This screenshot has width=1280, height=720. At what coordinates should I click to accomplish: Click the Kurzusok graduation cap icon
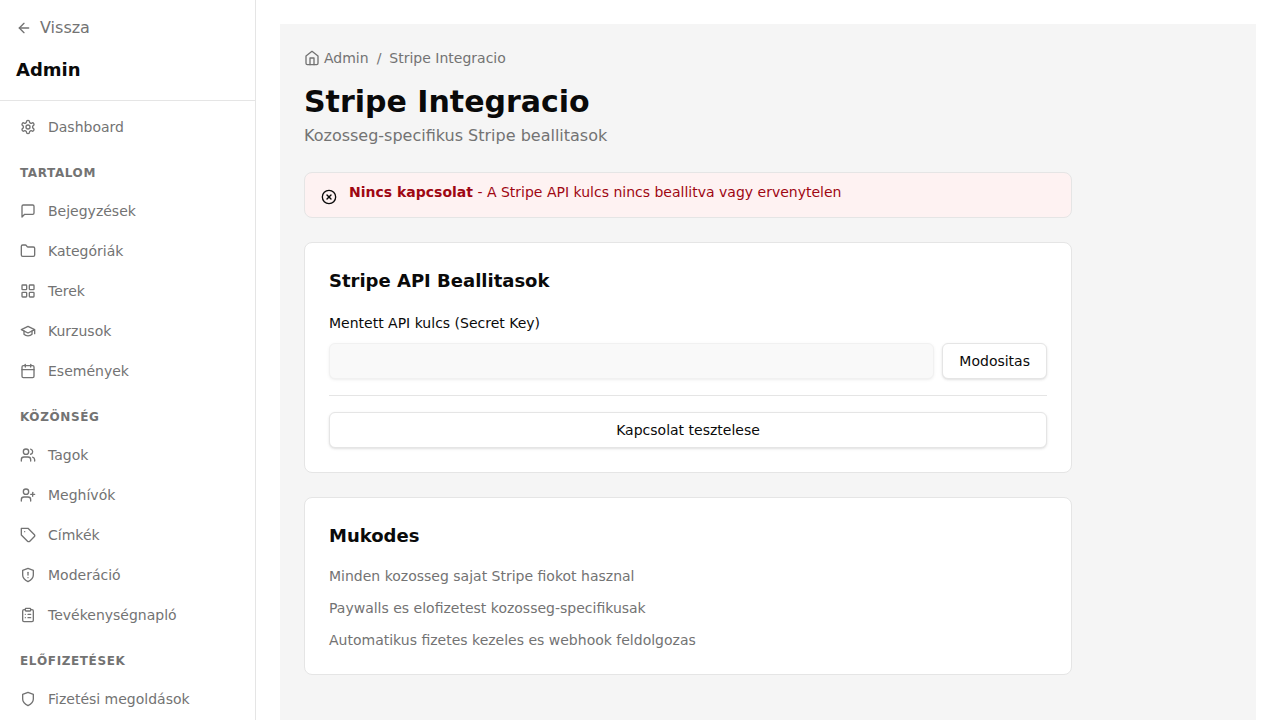[x=28, y=331]
